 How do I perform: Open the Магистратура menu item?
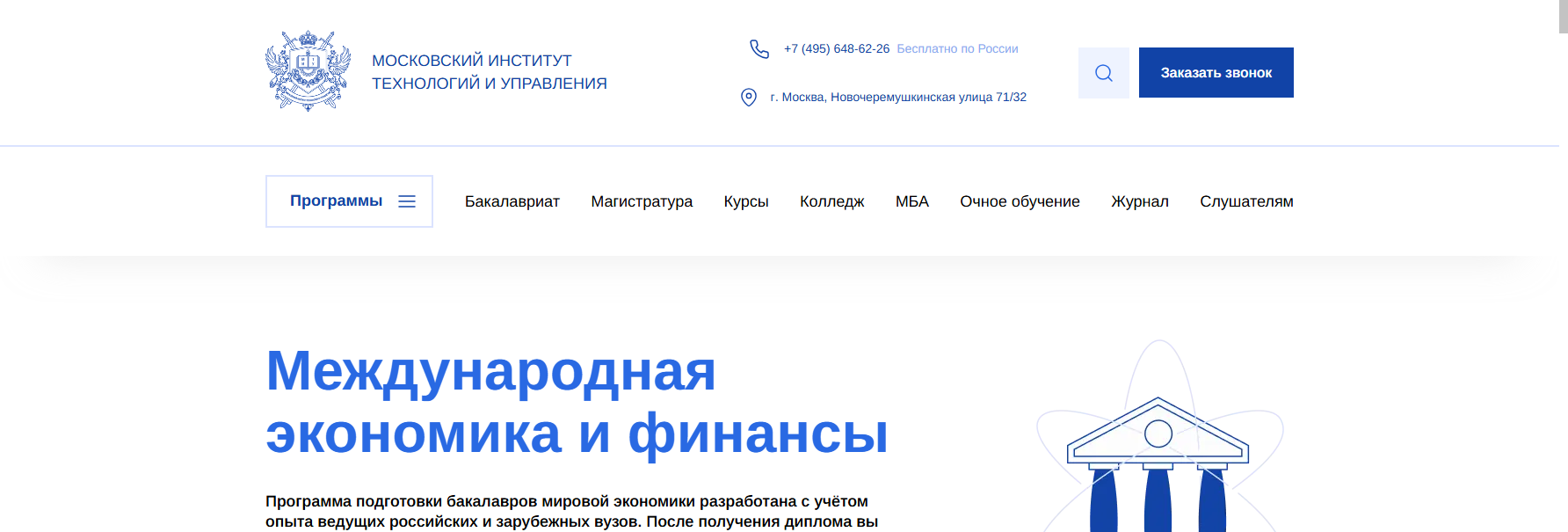pyautogui.click(x=642, y=201)
